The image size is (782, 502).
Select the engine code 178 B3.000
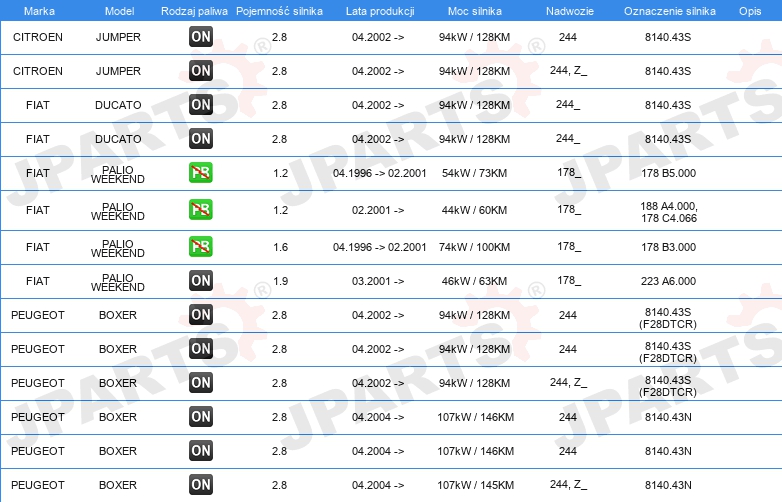tap(668, 247)
